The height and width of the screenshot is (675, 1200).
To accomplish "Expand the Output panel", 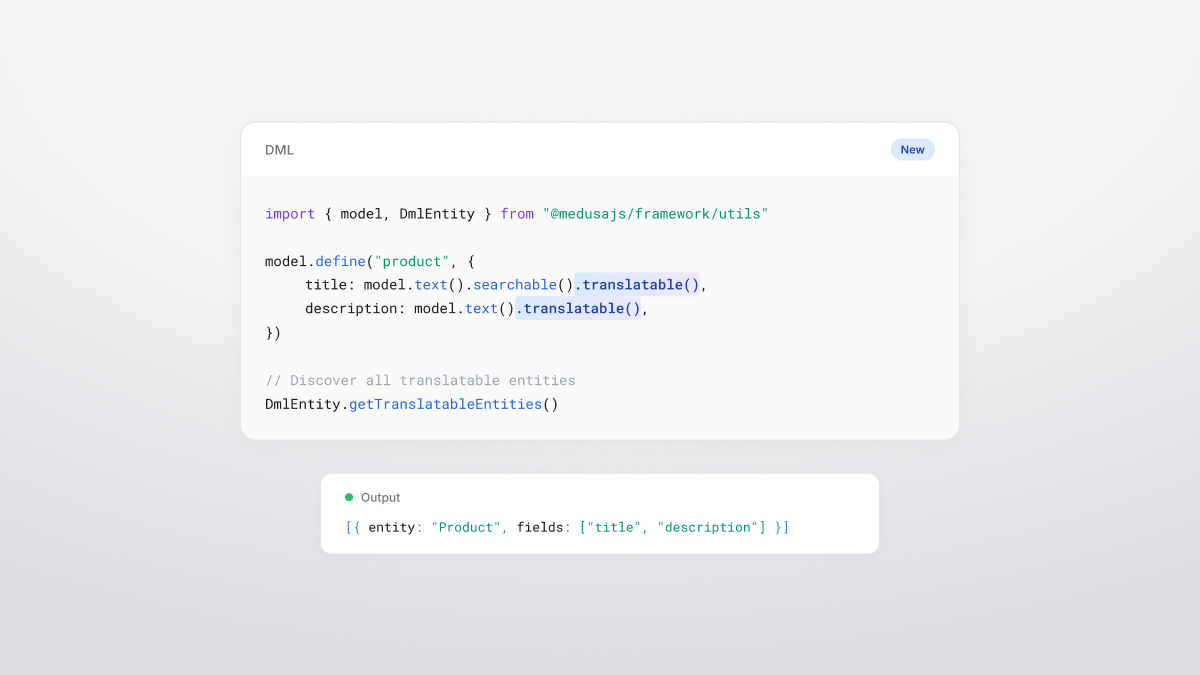I will pos(600,513).
